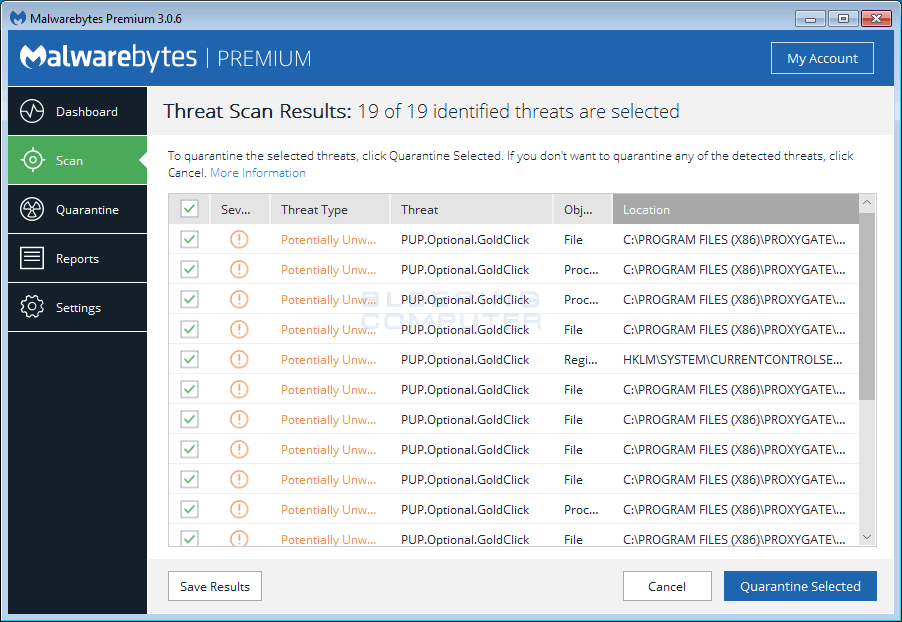This screenshot has height=622, width=902.
Task: Sort by the Sev... column header
Action: click(239, 209)
